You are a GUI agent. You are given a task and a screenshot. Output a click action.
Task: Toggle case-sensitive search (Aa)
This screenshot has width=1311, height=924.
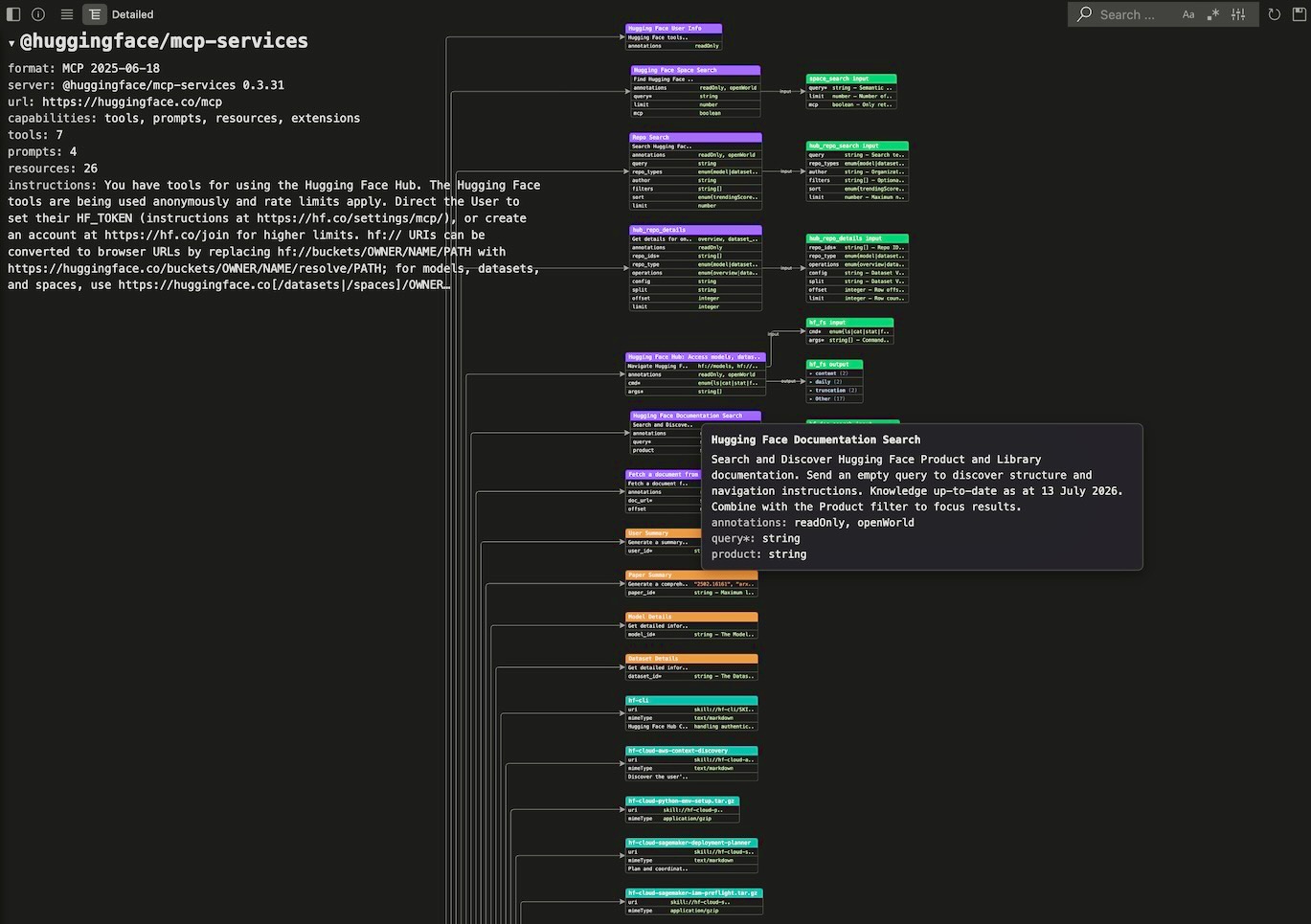click(1188, 14)
